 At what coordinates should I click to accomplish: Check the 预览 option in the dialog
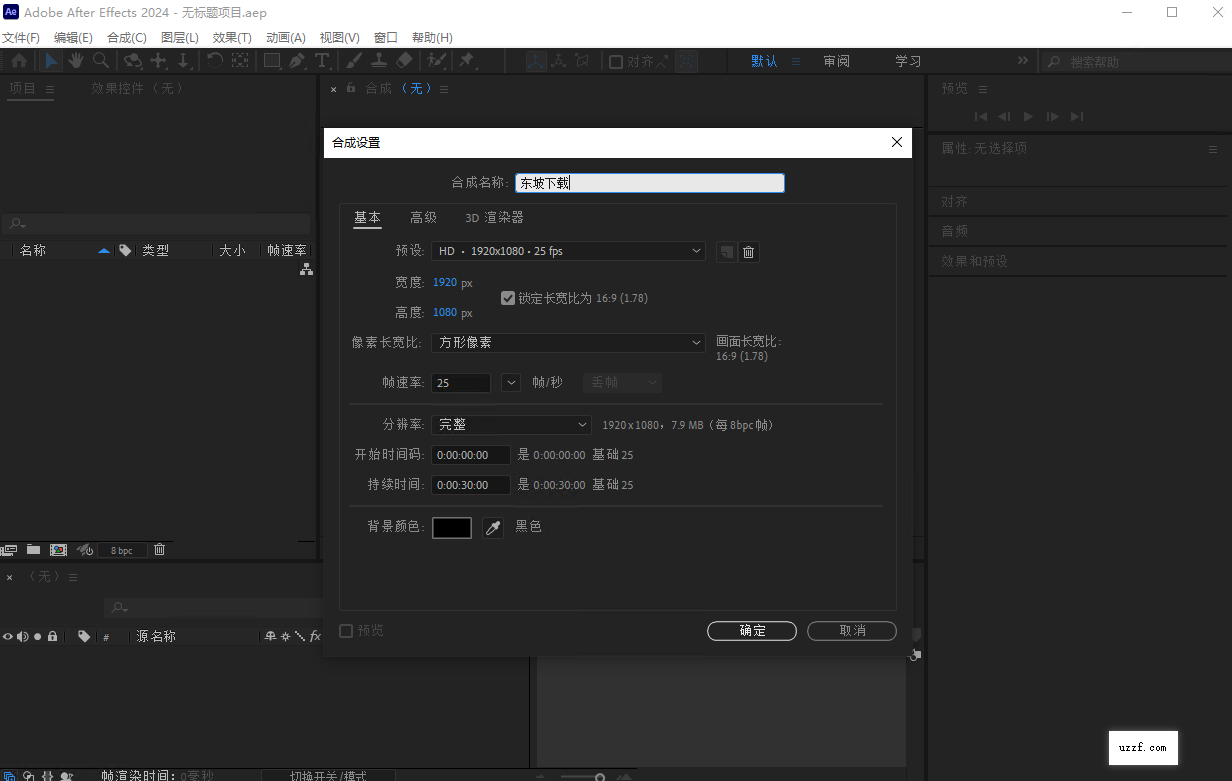point(344,630)
